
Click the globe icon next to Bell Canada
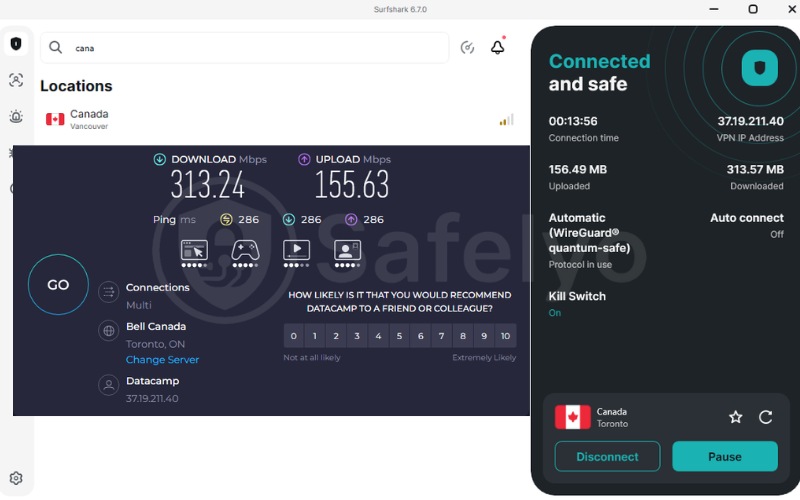tap(109, 331)
